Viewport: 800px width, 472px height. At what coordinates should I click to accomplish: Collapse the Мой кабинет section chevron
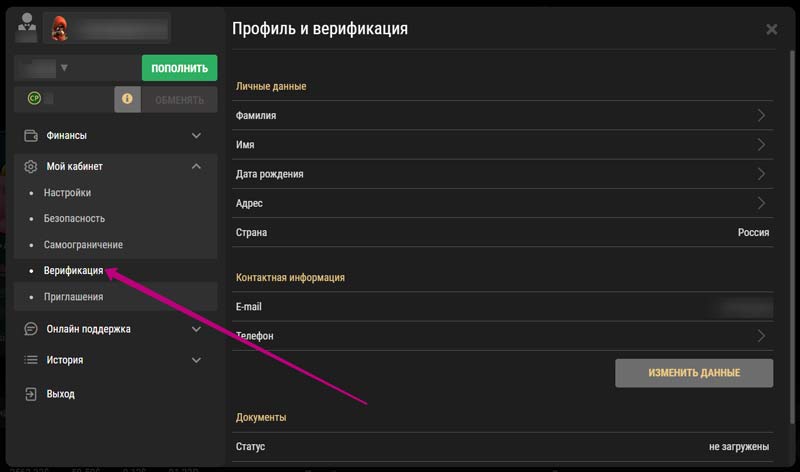(196, 166)
